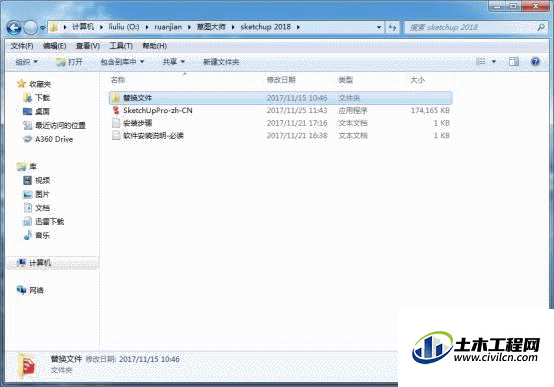Viewport: 554px width, 387px height.
Task: Select liuliu (O:) in address breadcrumb
Action: [x=124, y=27]
